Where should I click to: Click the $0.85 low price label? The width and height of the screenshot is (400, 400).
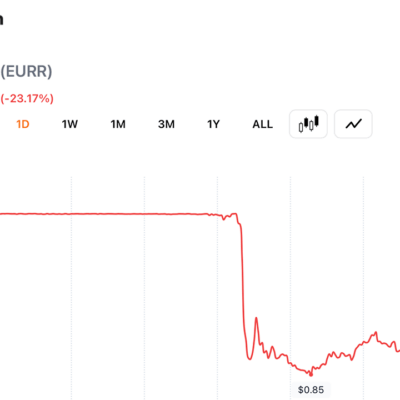point(311,390)
